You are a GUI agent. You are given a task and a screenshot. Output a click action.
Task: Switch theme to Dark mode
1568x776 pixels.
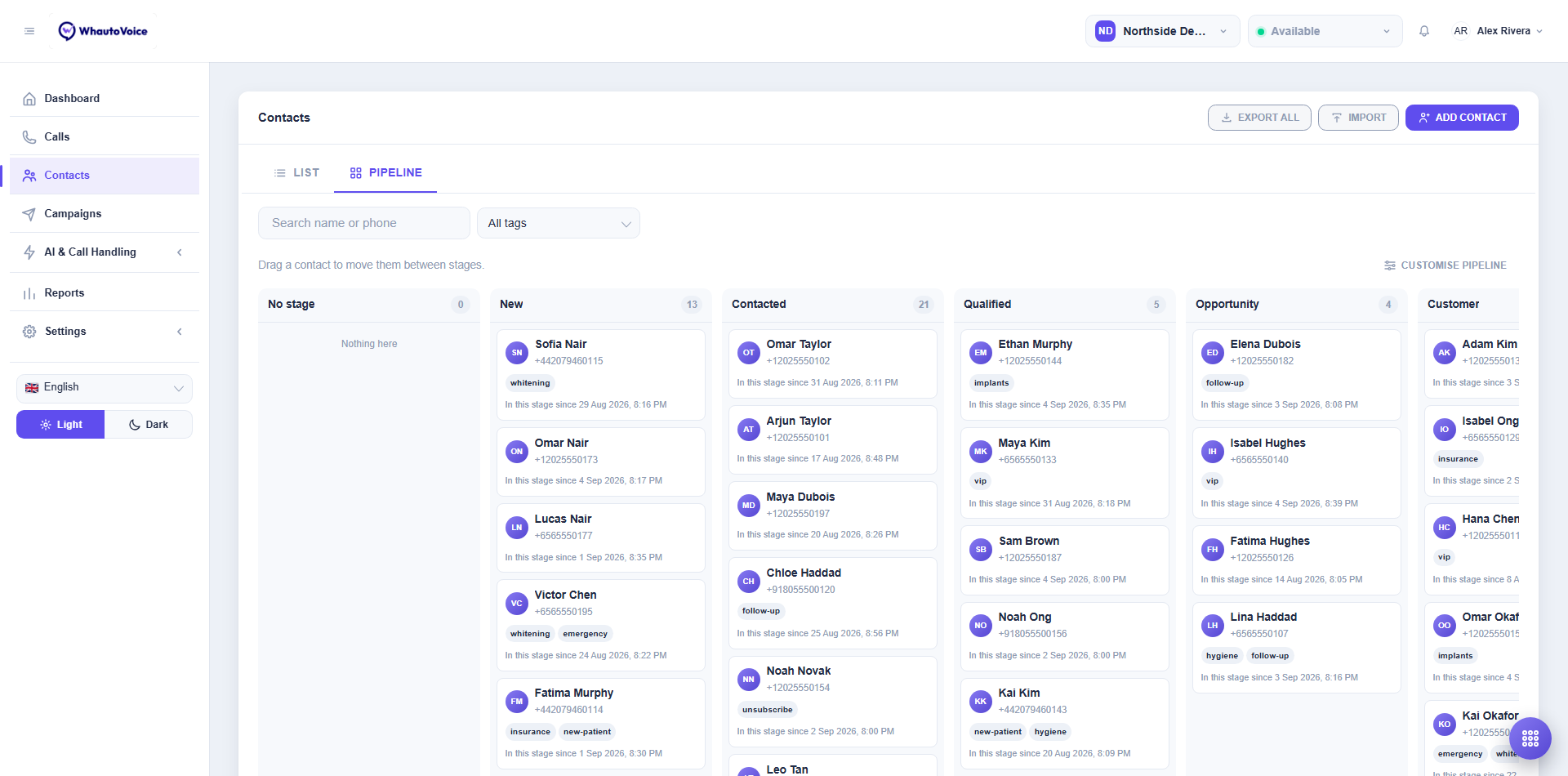pyautogui.click(x=149, y=425)
